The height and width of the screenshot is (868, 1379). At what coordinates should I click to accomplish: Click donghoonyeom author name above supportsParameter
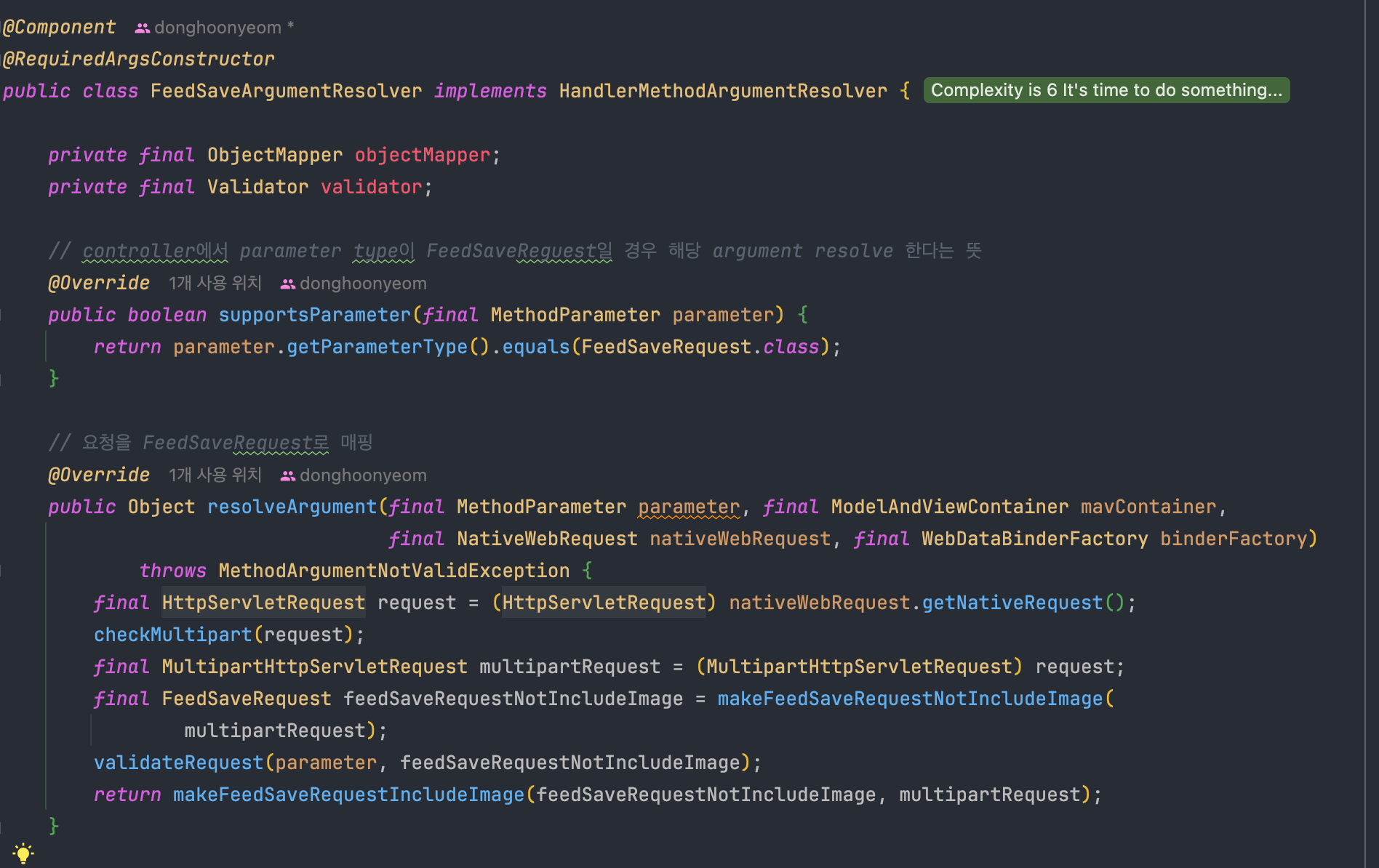pyautogui.click(x=363, y=284)
